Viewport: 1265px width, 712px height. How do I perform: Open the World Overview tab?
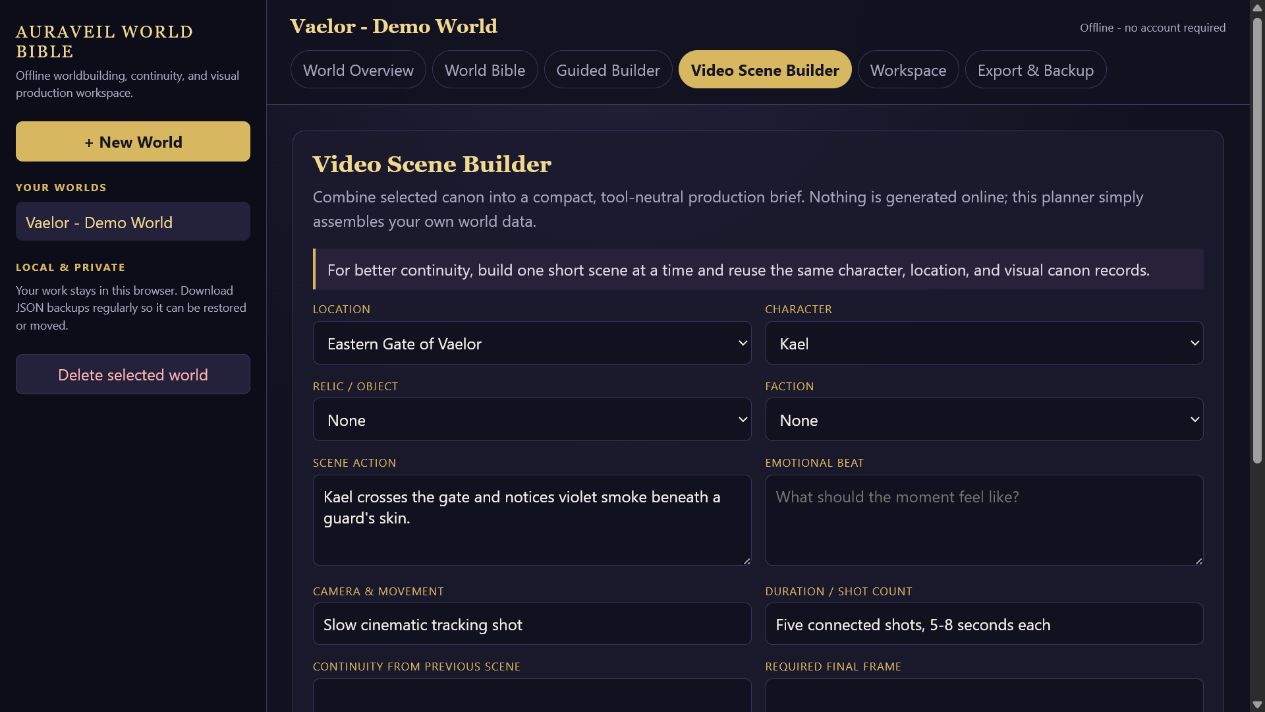358,70
